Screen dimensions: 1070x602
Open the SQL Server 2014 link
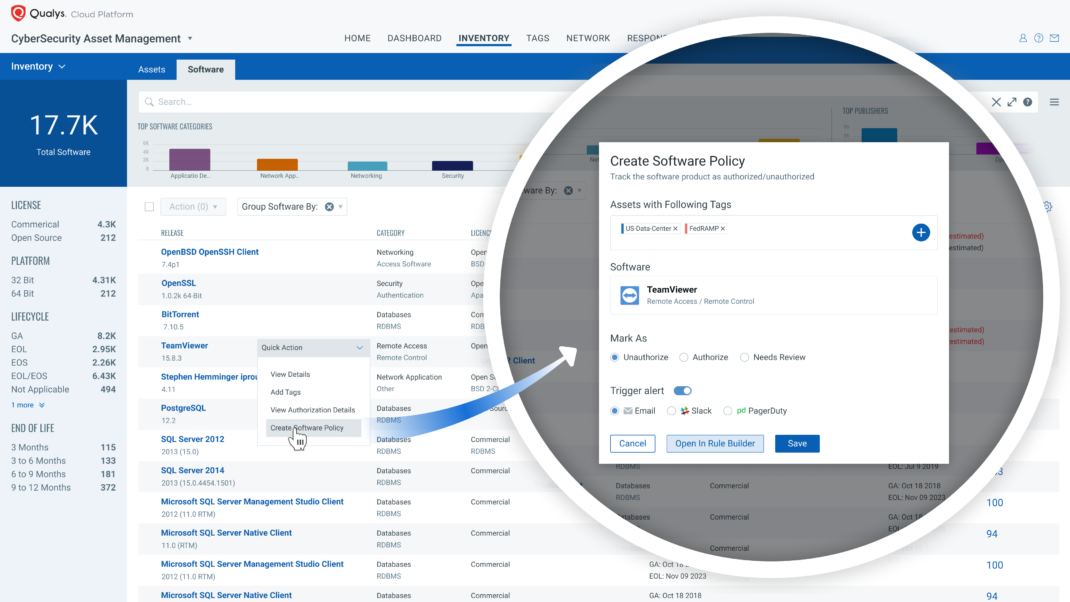pos(192,471)
